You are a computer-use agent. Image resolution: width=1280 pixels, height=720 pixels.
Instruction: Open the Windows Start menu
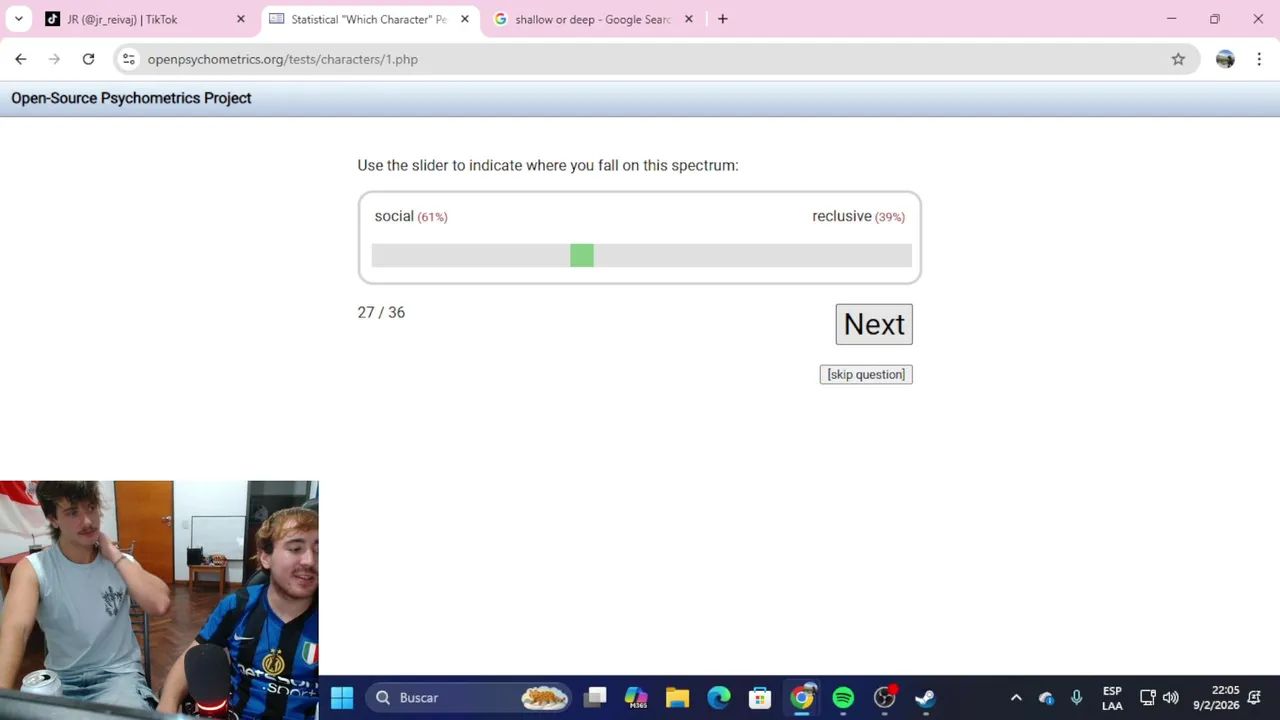pyautogui.click(x=342, y=698)
